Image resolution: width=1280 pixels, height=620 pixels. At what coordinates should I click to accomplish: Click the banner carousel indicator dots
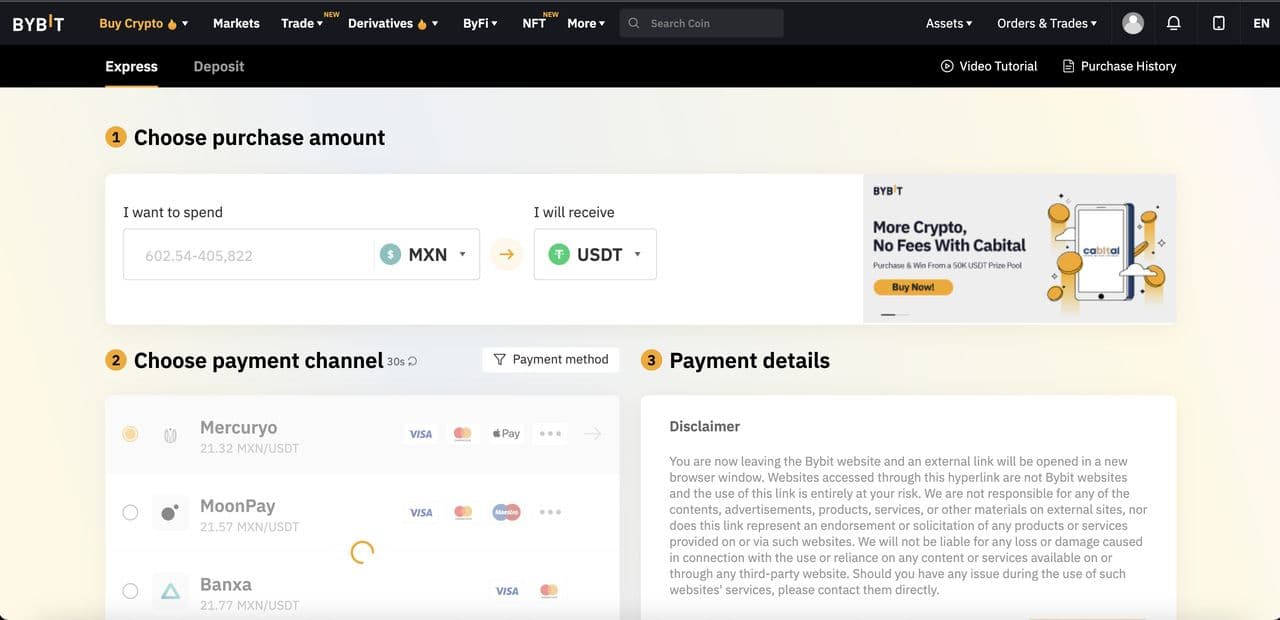[x=894, y=314]
